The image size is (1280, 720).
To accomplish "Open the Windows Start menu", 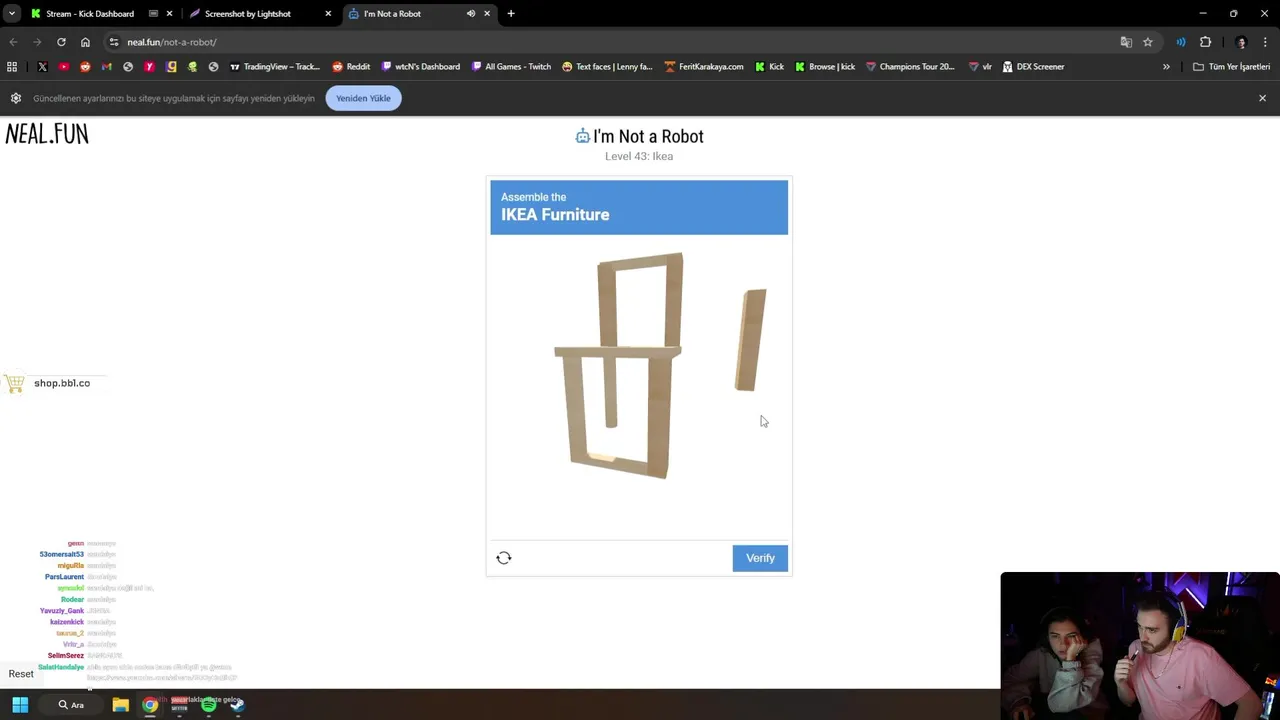I will point(20,705).
